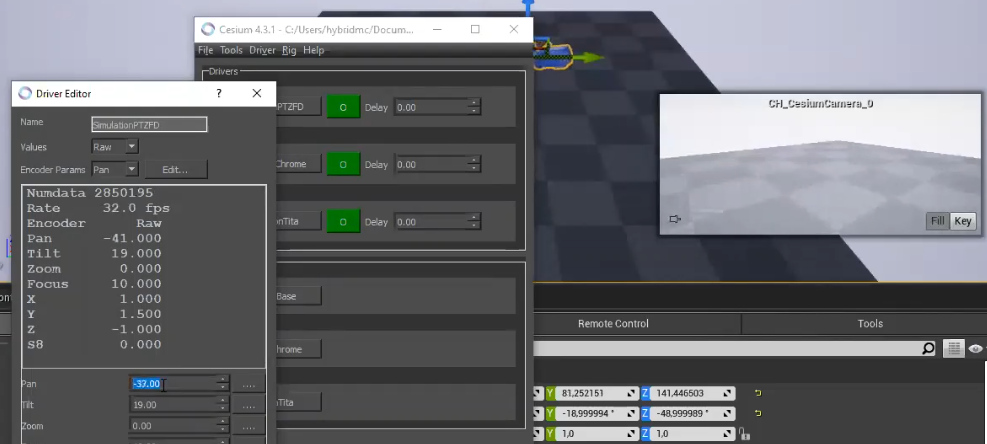Increase onTita Delay with up stepper

tap(473, 218)
